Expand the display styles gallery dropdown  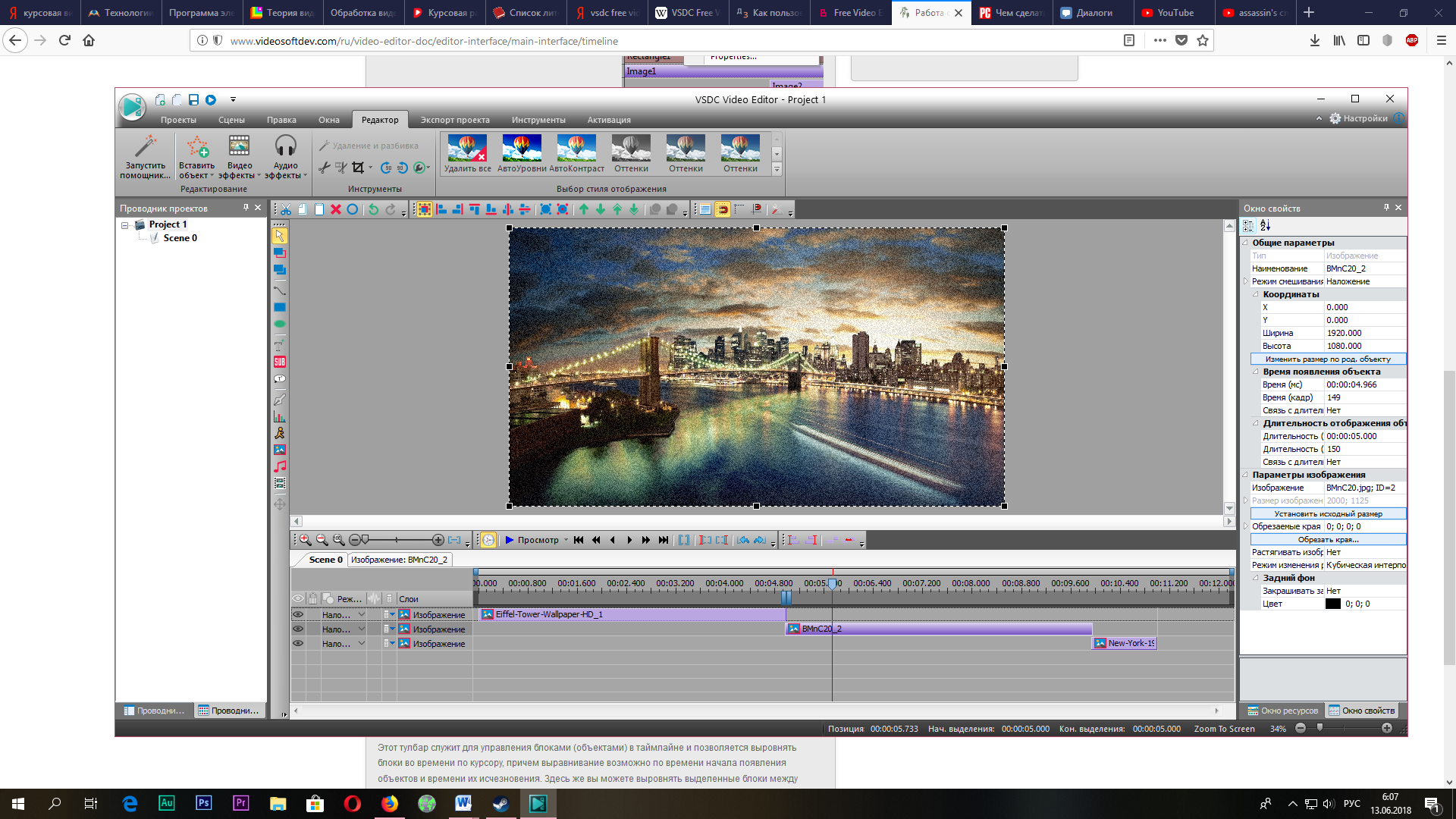click(777, 170)
